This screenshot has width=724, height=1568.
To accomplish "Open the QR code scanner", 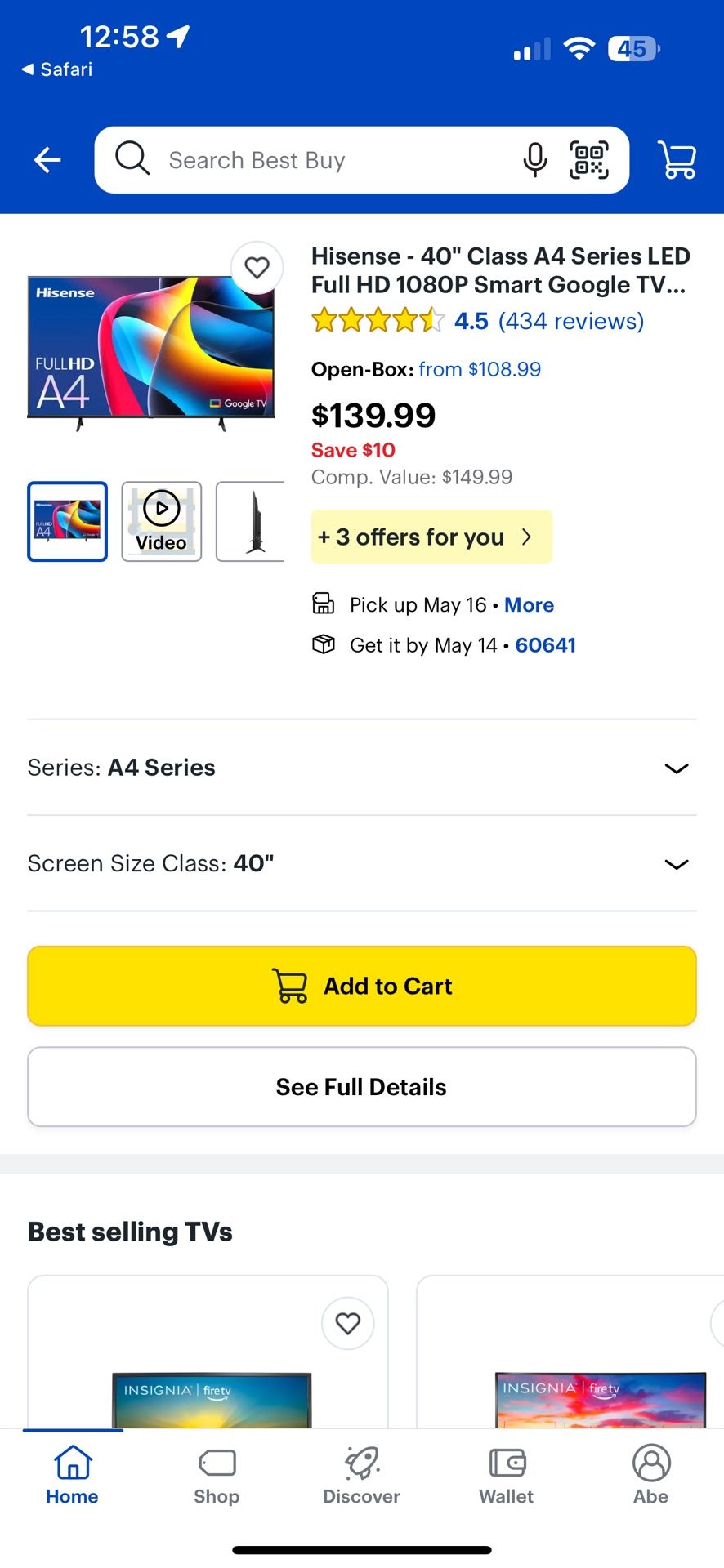I will (588, 160).
